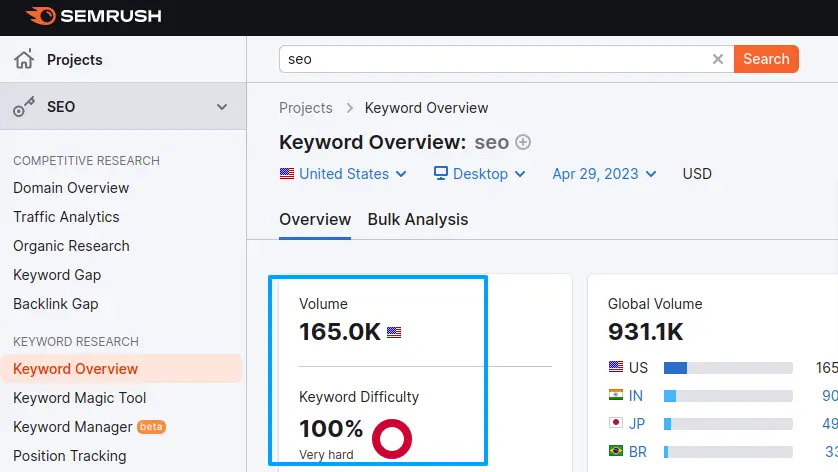The width and height of the screenshot is (838, 472).
Task: Open Keyword Magic Tool in sidebar
Action: (x=80, y=398)
